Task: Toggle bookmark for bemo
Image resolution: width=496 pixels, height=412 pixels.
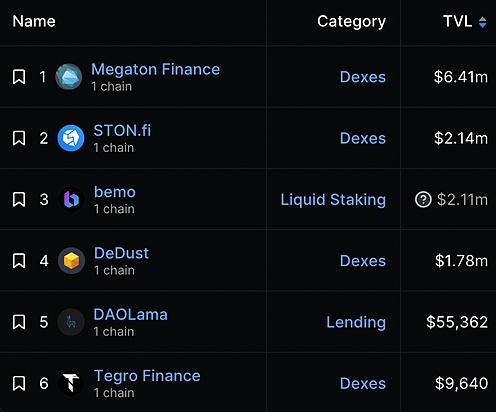Action: click(x=19, y=199)
